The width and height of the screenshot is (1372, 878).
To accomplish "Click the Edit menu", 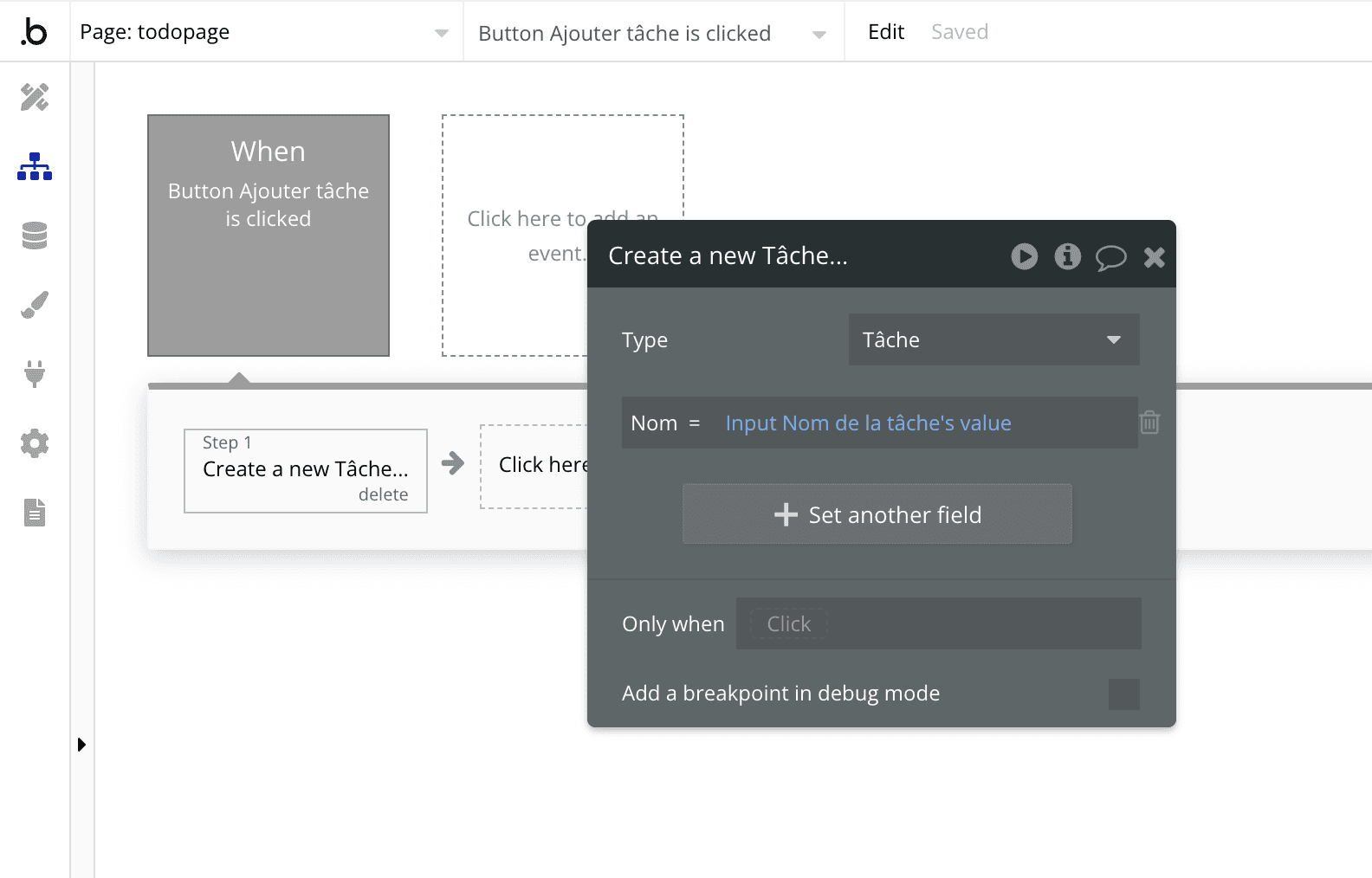I will [x=886, y=32].
